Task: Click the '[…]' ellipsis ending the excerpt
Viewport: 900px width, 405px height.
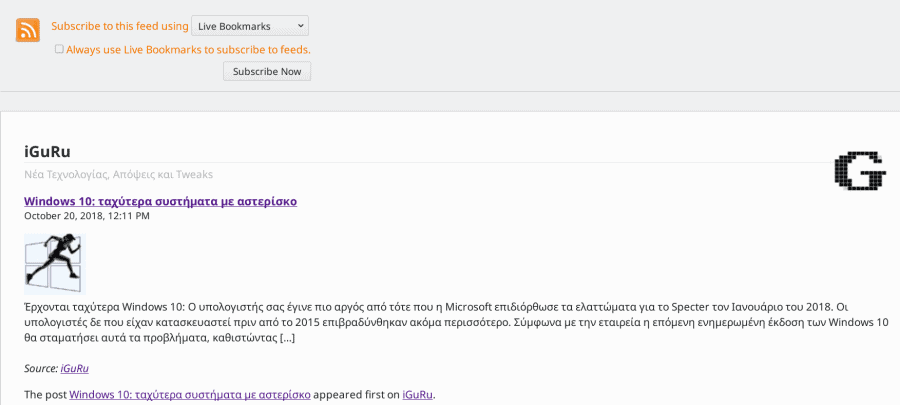Action: click(286, 338)
